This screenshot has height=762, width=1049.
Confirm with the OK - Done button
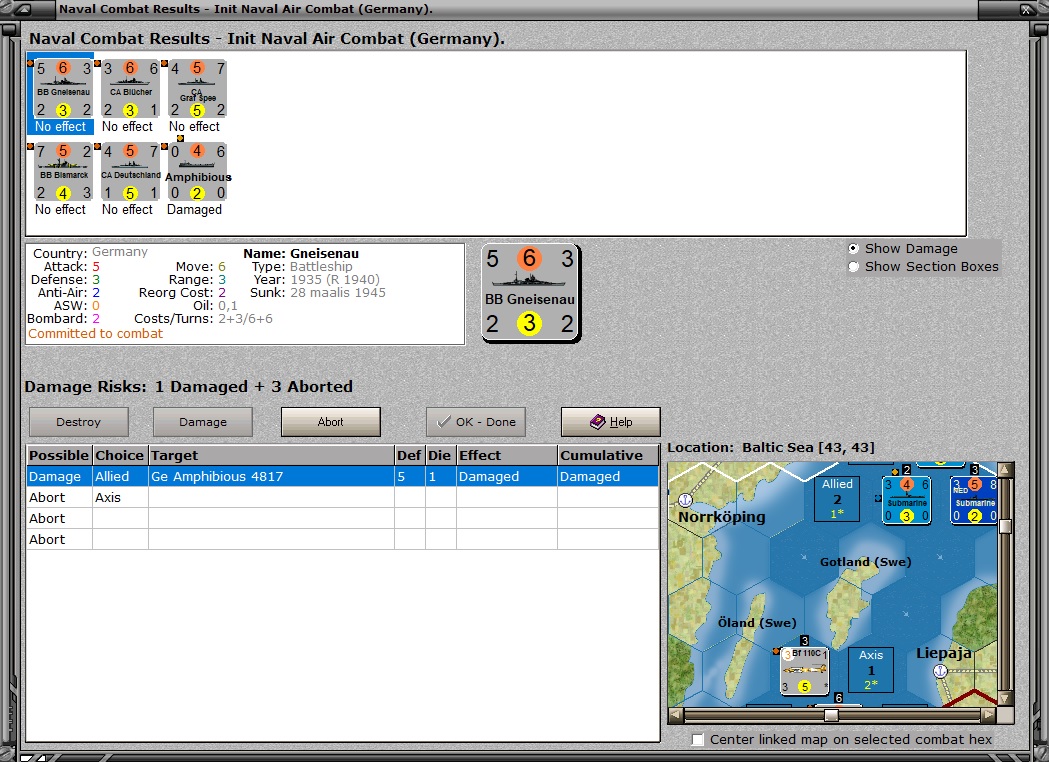(476, 422)
